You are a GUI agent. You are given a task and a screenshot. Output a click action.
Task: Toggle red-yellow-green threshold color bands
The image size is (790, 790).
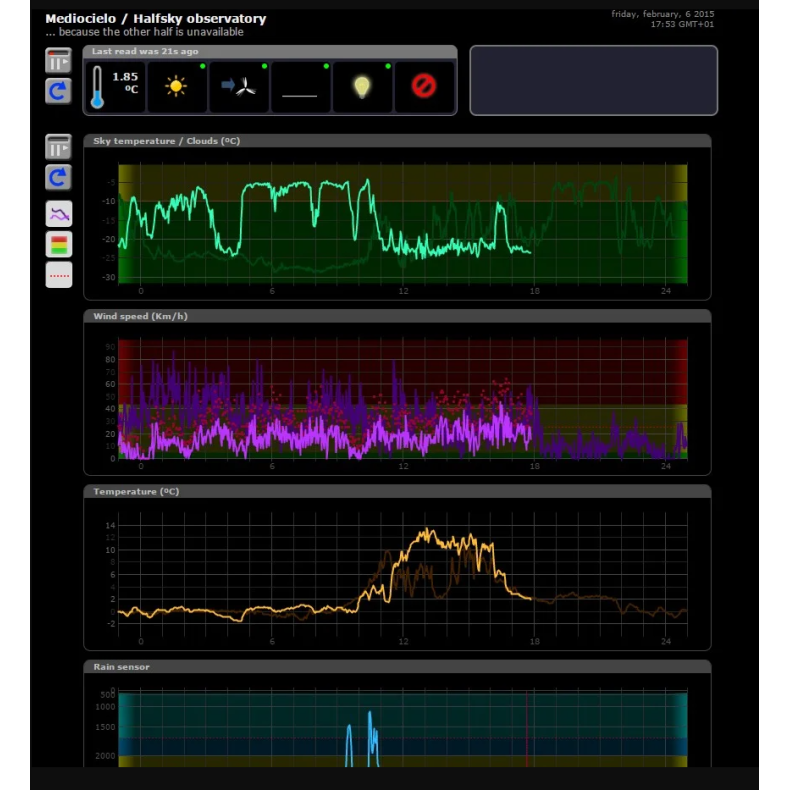[59, 244]
